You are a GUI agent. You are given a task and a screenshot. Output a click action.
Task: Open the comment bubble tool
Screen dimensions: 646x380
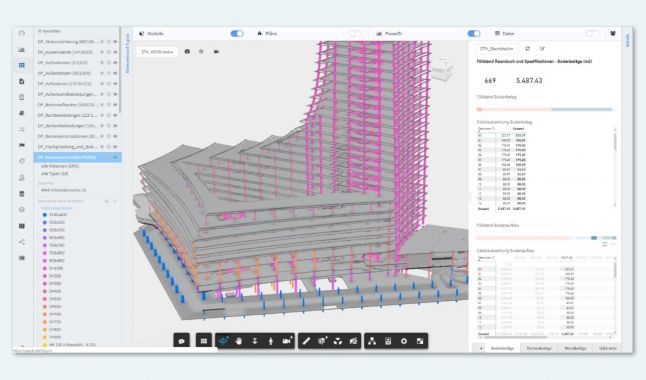pyautogui.click(x=182, y=341)
